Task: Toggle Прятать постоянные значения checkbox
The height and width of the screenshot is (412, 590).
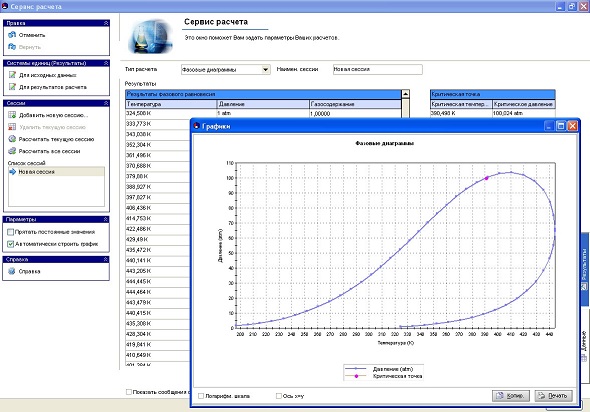Action: [11, 232]
